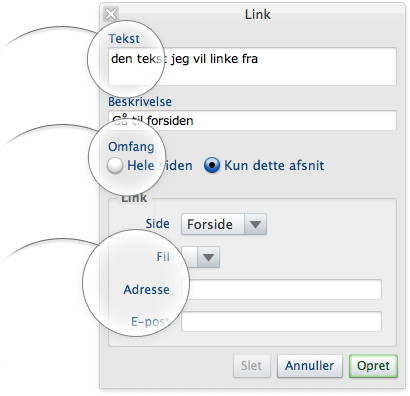Click inside the Tekst text area
The width and height of the screenshot is (410, 396).
pyautogui.click(x=252, y=66)
